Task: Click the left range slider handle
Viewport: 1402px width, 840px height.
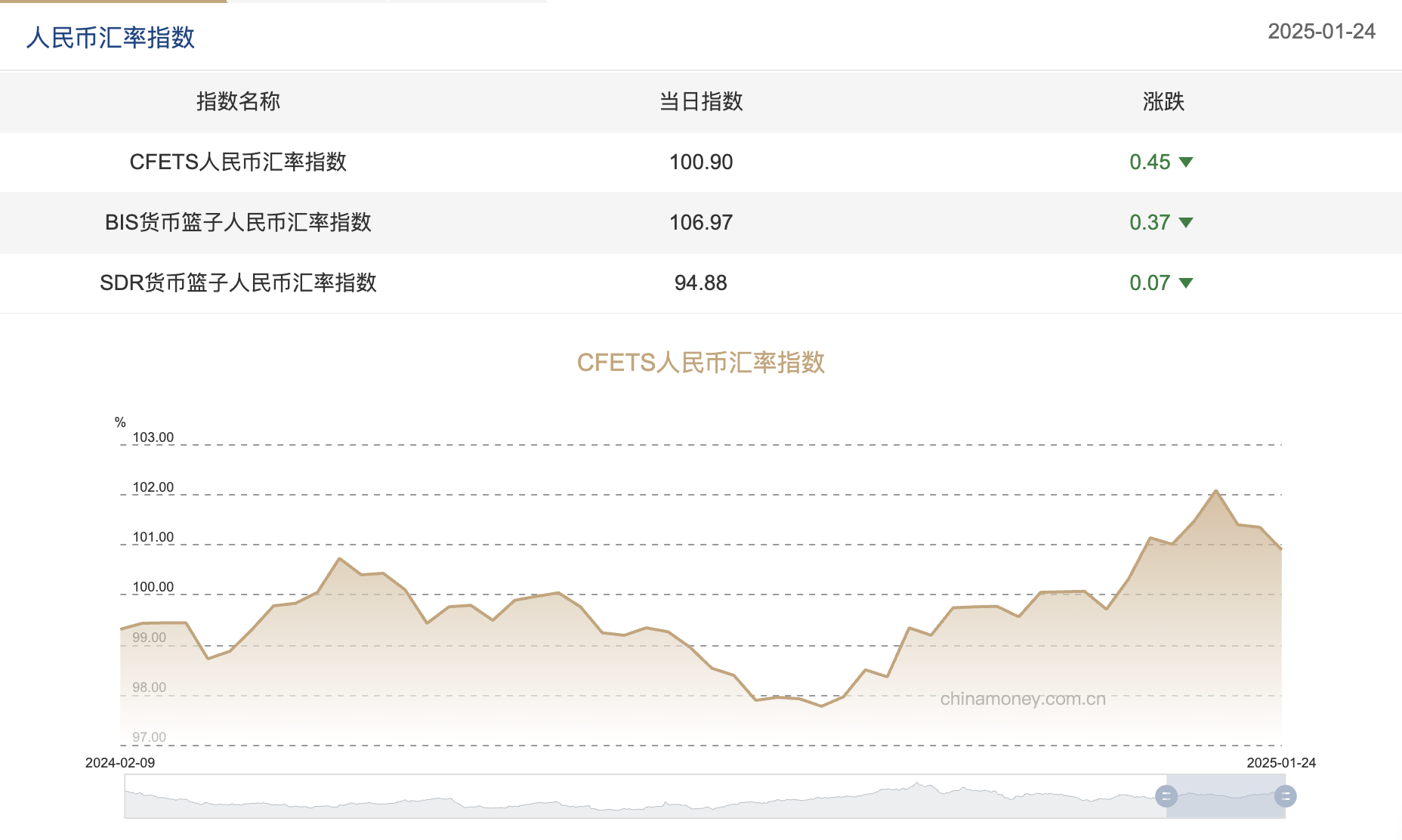Action: (1166, 796)
